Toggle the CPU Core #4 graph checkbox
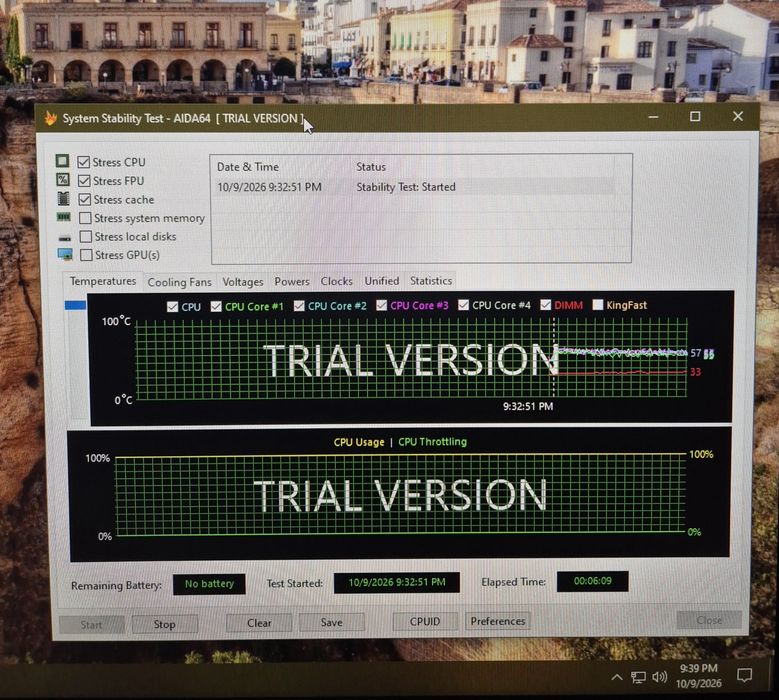This screenshot has height=700, width=779. click(463, 305)
